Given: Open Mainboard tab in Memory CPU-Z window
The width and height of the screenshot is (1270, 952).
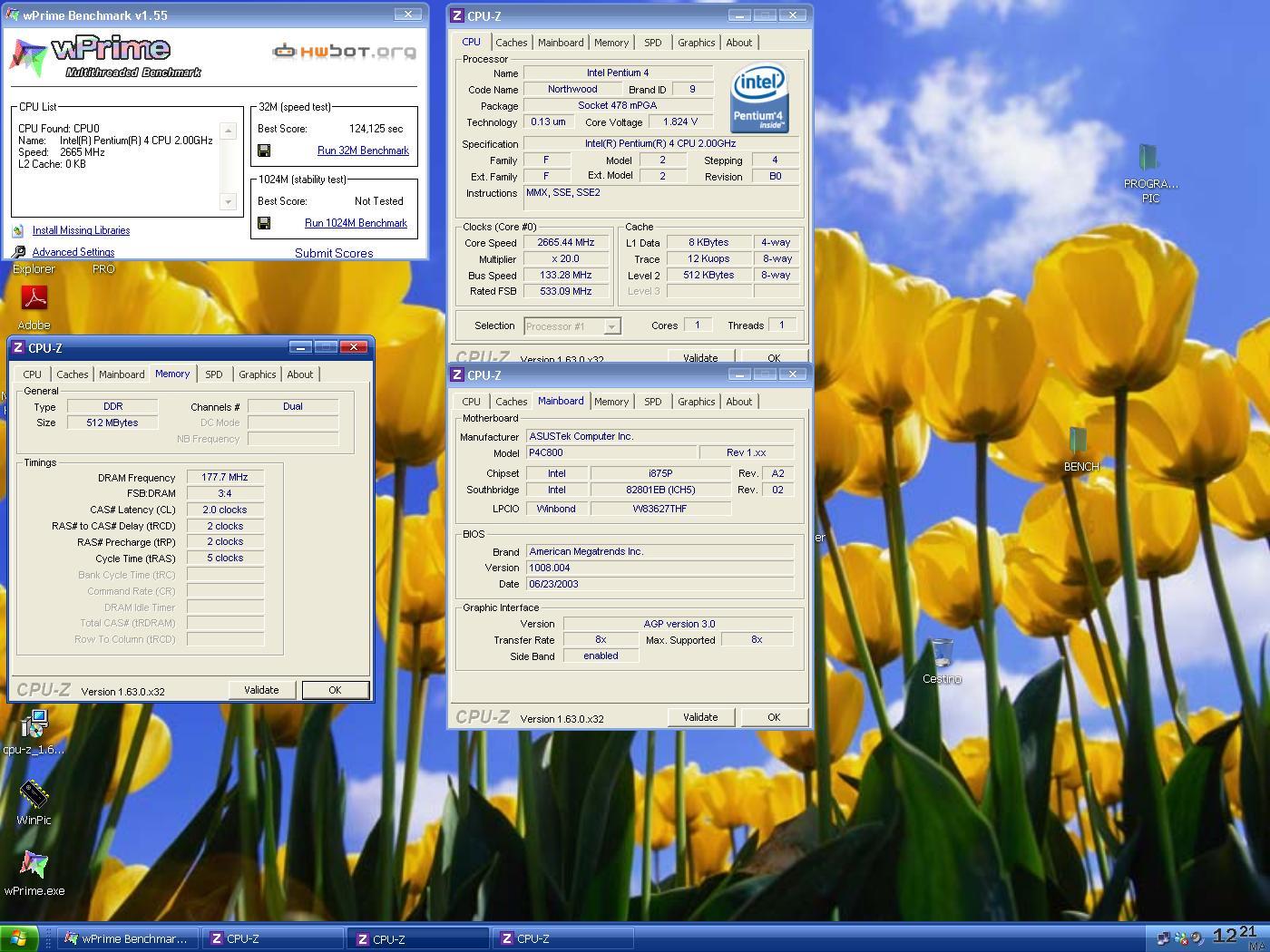Looking at the screenshot, I should click(122, 374).
